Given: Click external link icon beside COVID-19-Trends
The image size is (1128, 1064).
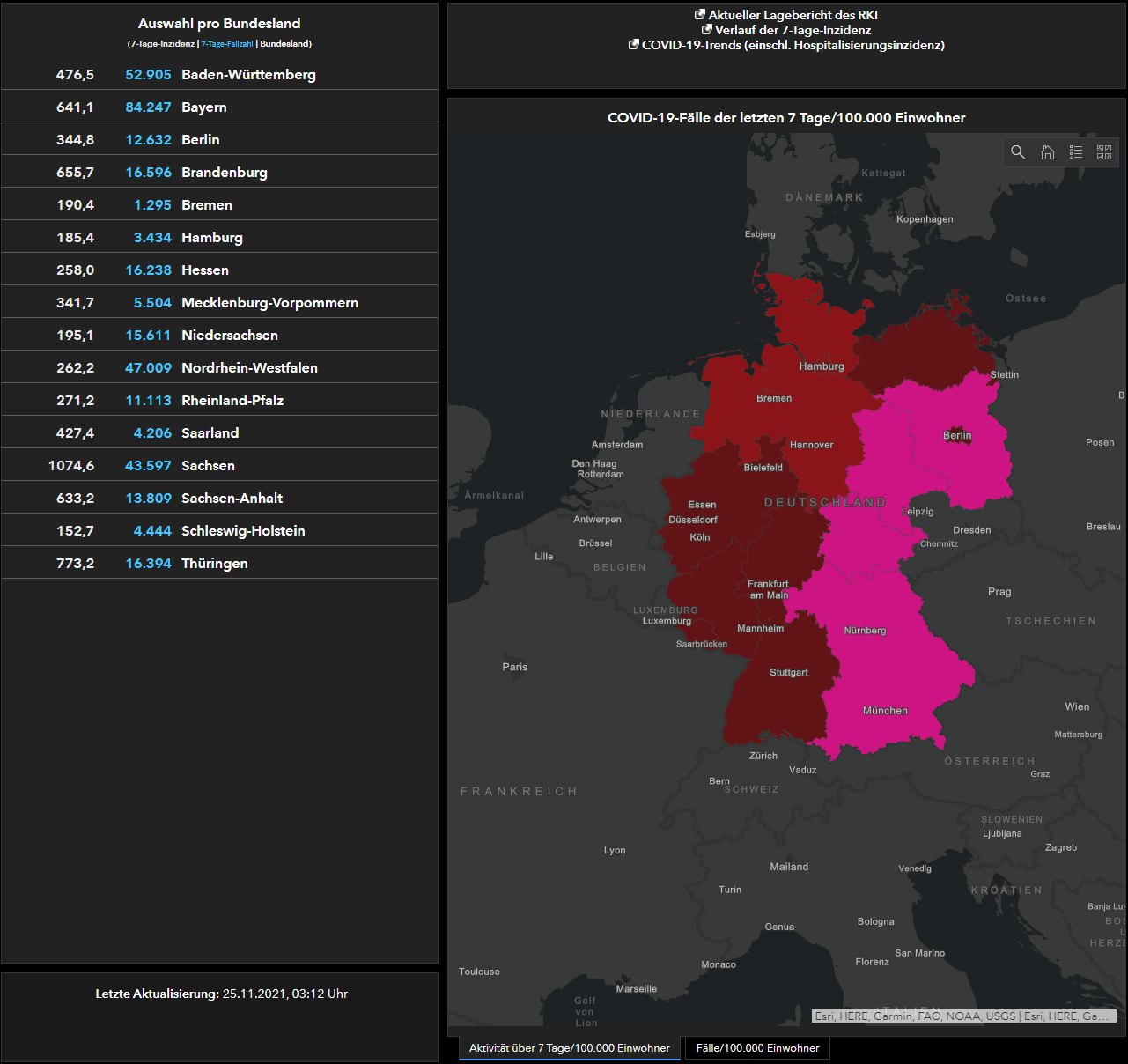Looking at the screenshot, I should (x=633, y=44).
